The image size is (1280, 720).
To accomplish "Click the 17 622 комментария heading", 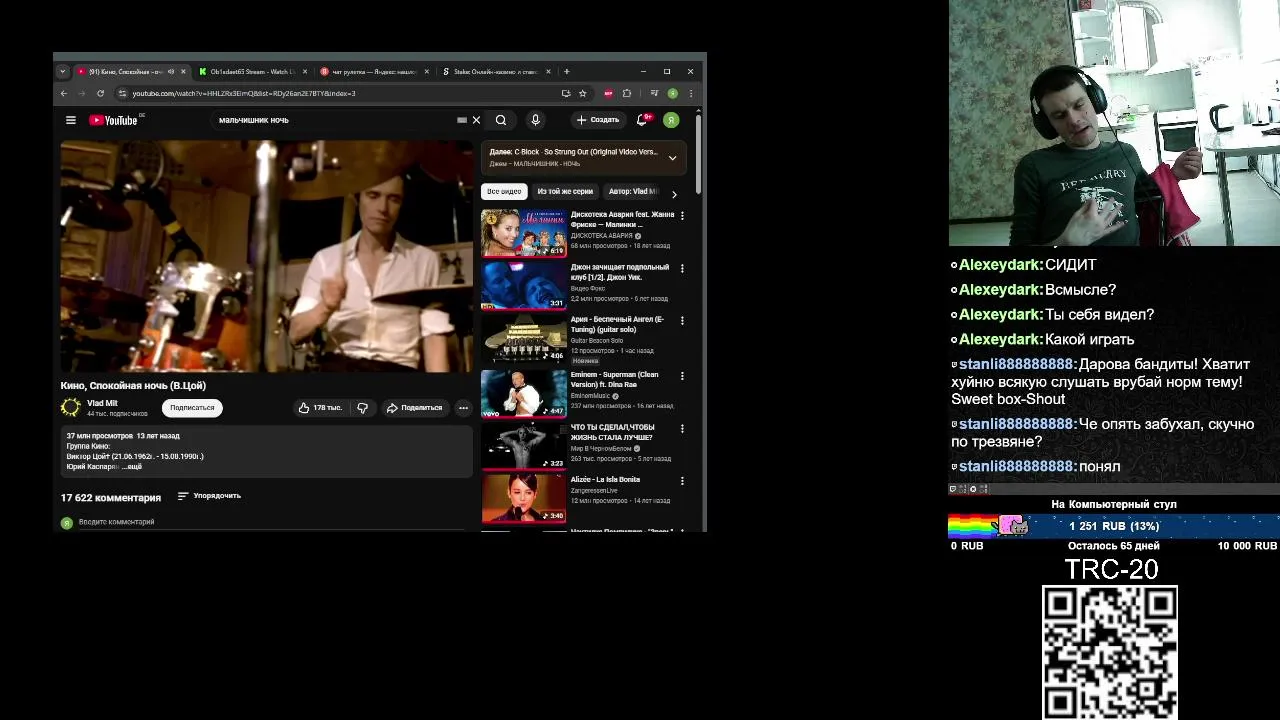I will point(111,497).
